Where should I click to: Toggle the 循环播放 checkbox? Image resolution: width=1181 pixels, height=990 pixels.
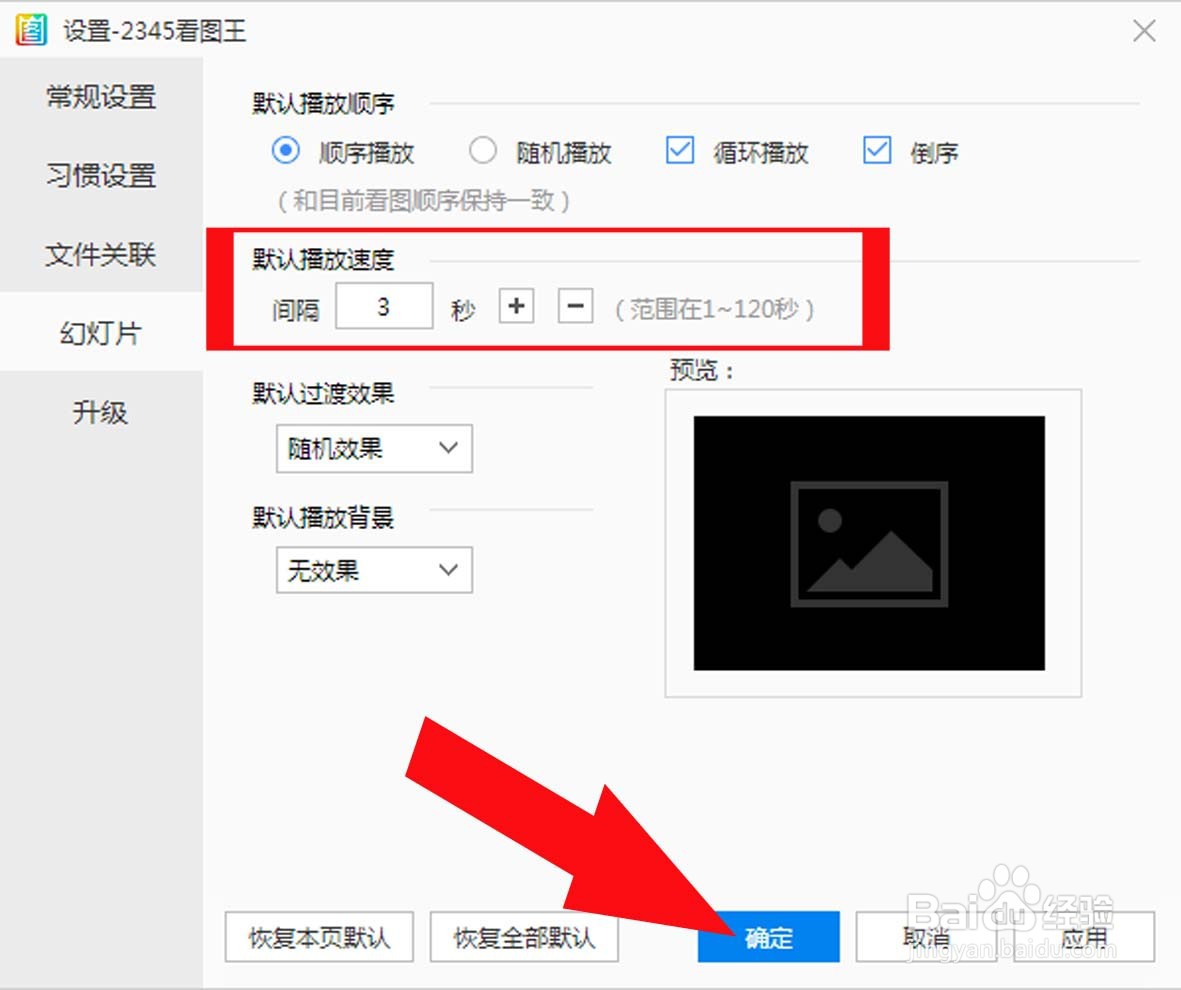[680, 151]
